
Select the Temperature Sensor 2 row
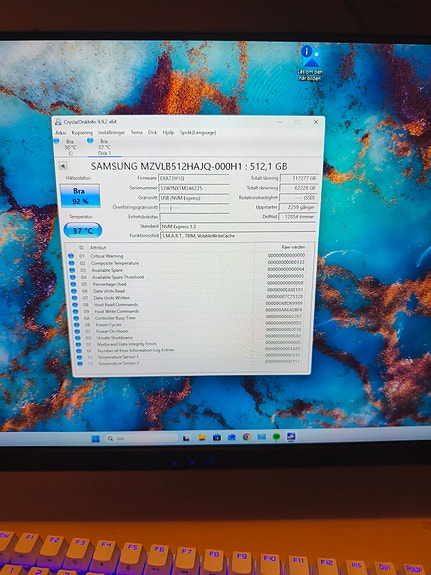[x=189, y=363]
